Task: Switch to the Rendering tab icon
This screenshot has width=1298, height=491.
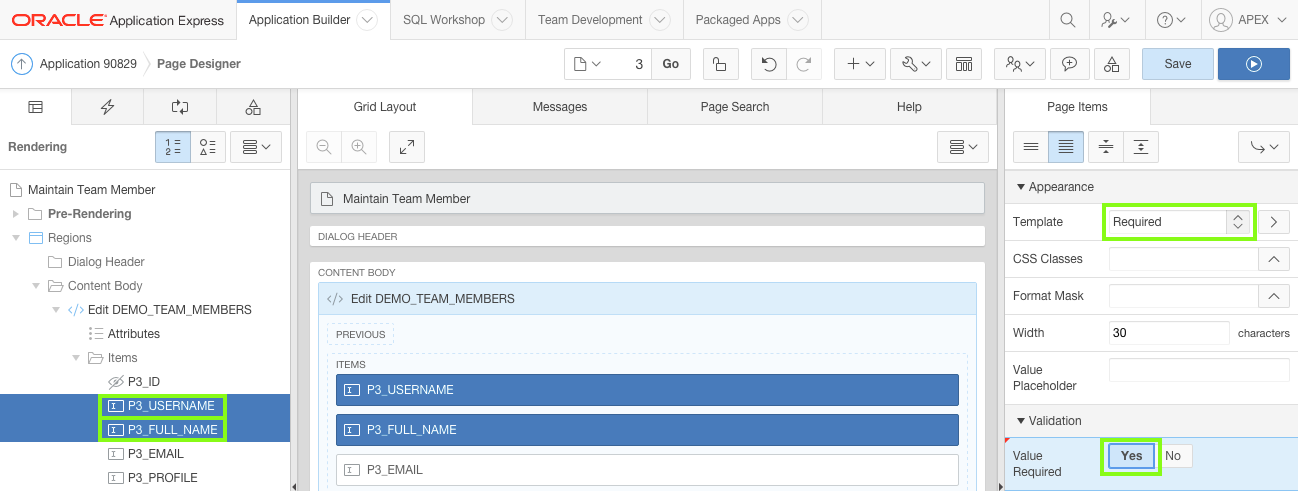Action: click(x=36, y=107)
